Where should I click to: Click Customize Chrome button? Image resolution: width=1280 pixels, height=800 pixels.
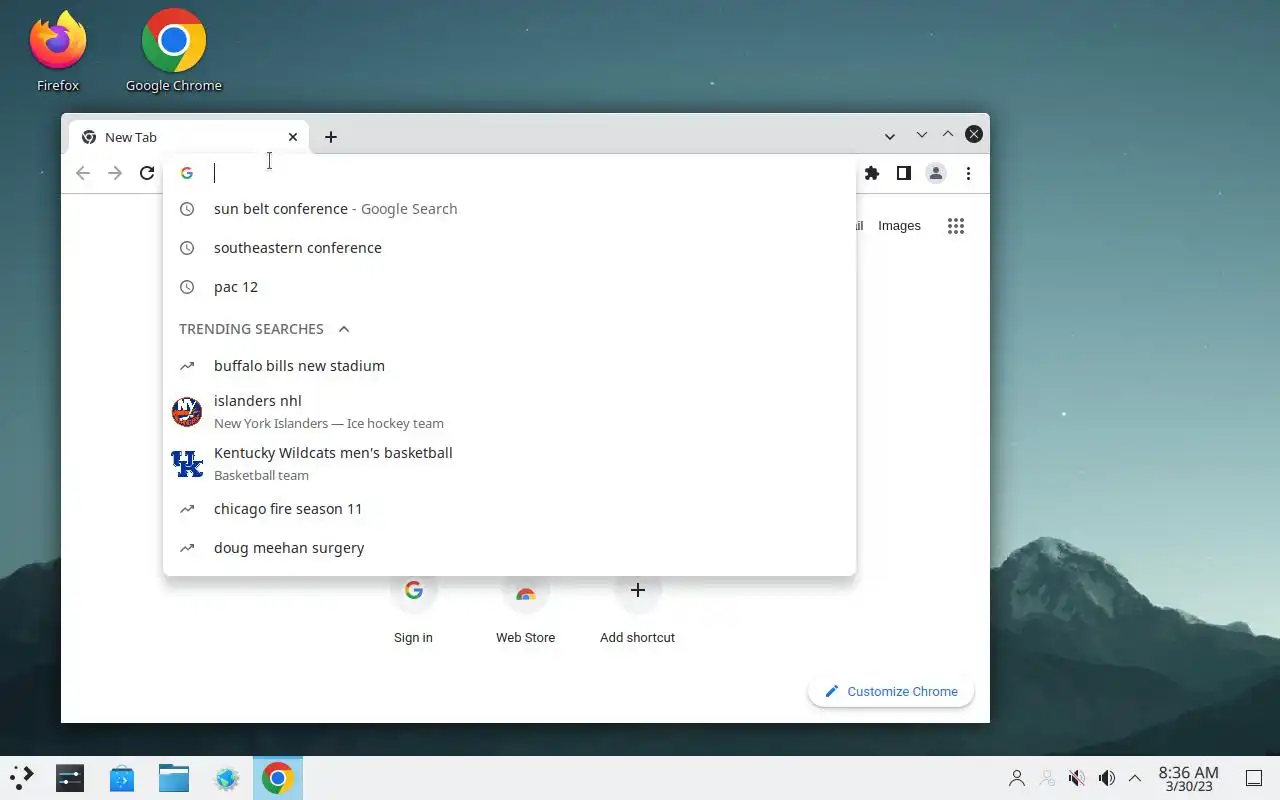tap(890, 692)
